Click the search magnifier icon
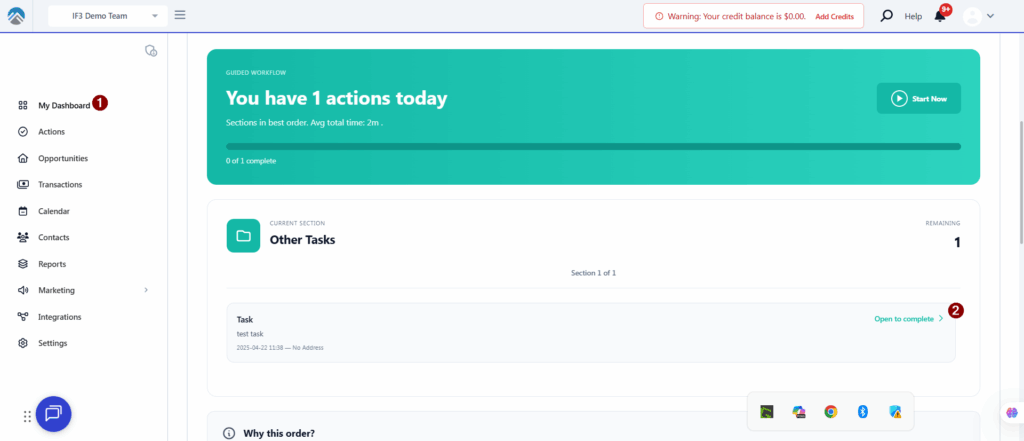This screenshot has height=441, width=1024. 886,16
